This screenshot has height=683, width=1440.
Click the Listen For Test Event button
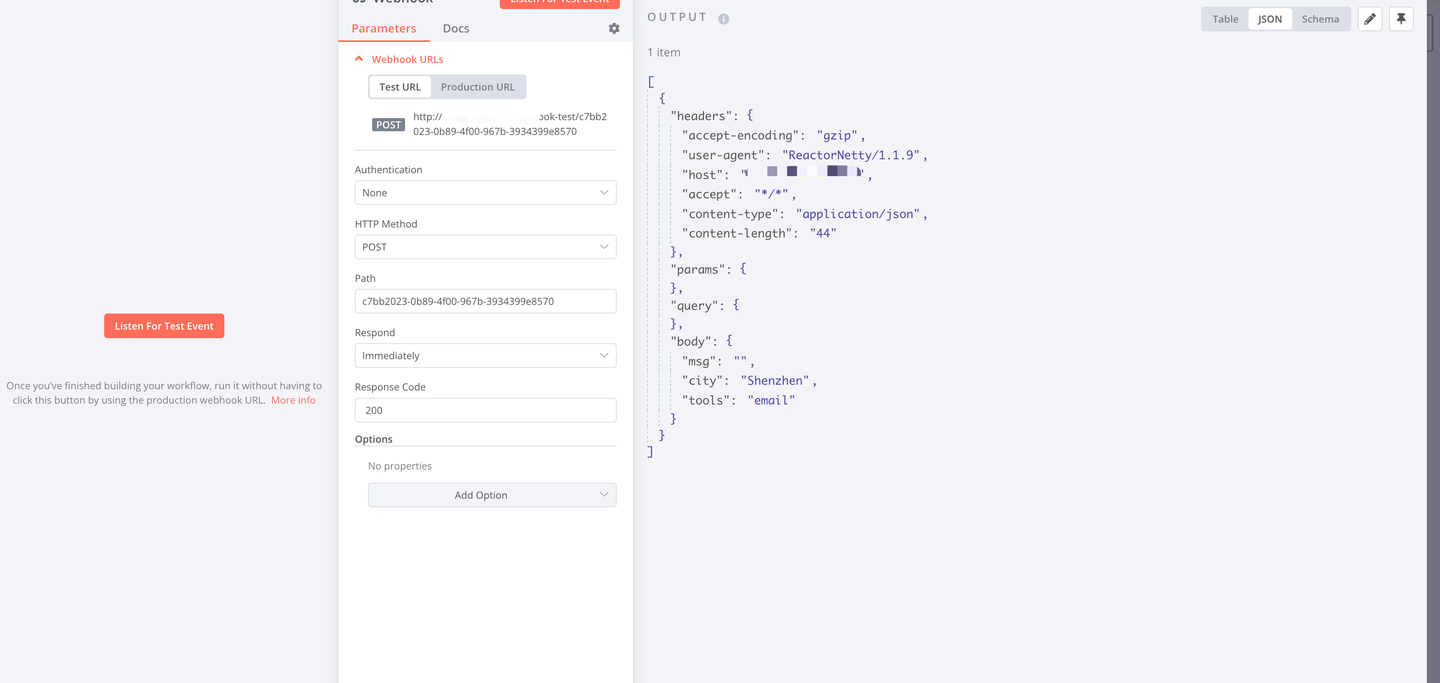[164, 326]
